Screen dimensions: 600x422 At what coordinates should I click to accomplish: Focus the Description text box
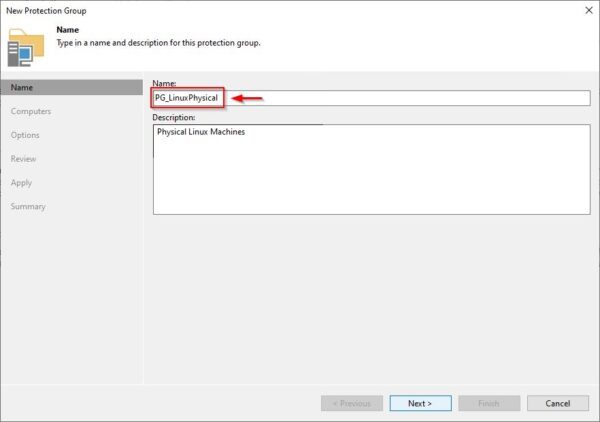tap(372, 169)
